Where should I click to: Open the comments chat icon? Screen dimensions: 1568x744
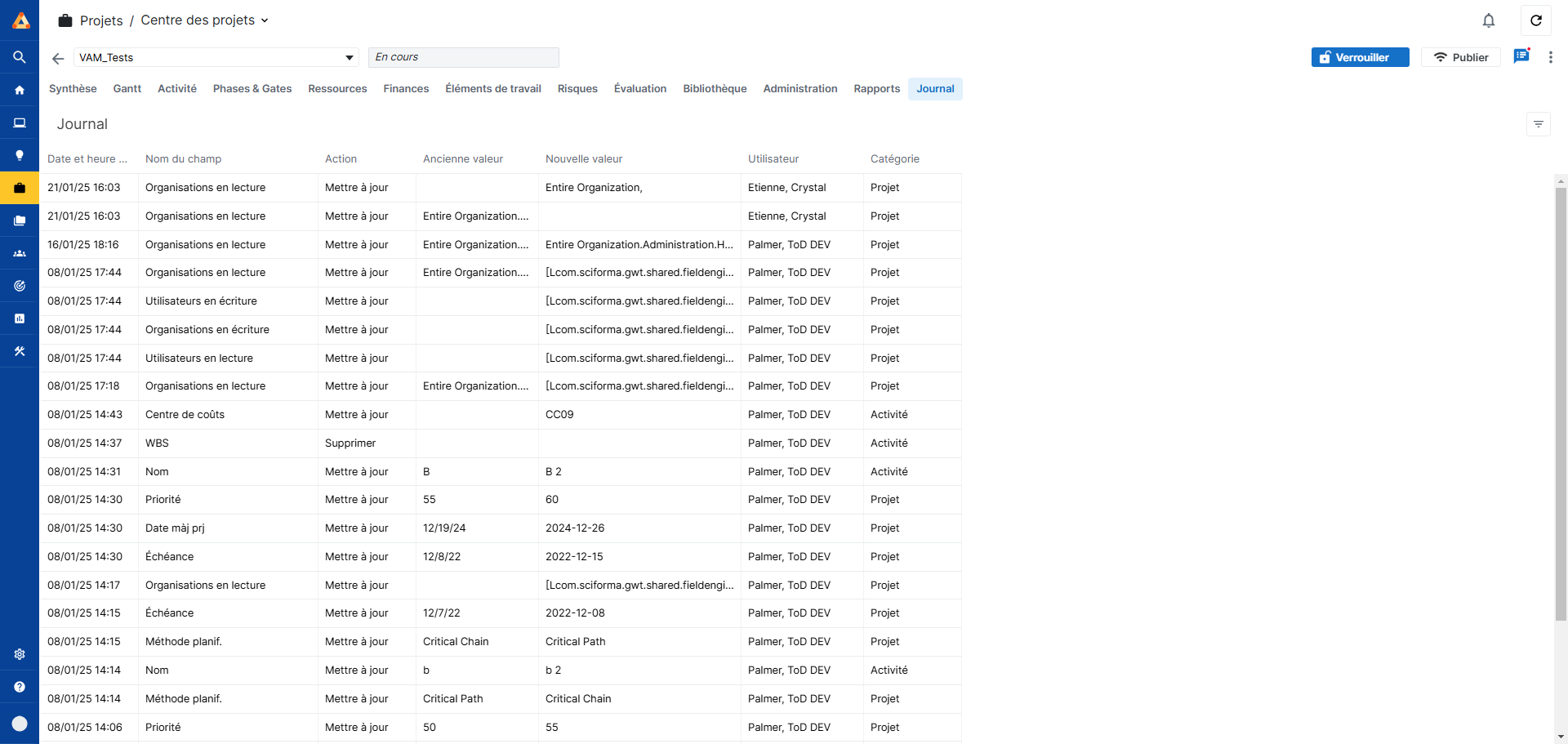(1521, 56)
